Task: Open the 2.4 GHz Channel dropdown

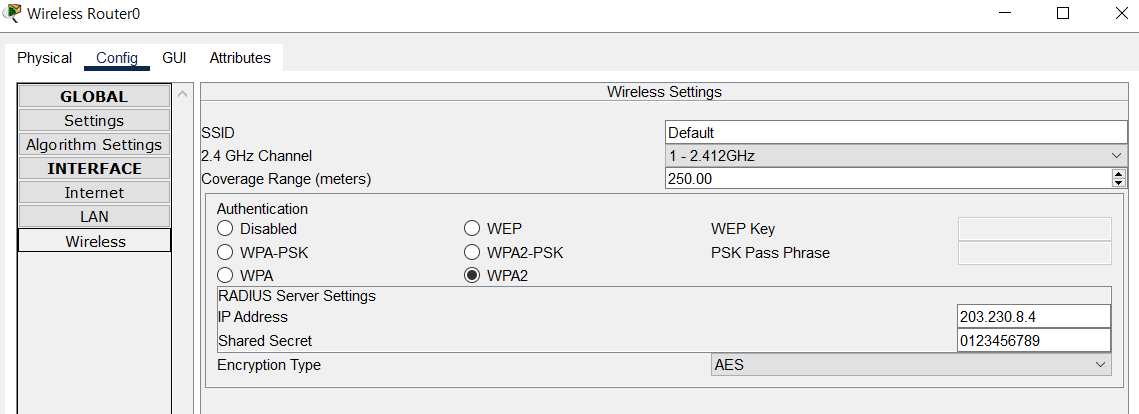Action: point(896,156)
